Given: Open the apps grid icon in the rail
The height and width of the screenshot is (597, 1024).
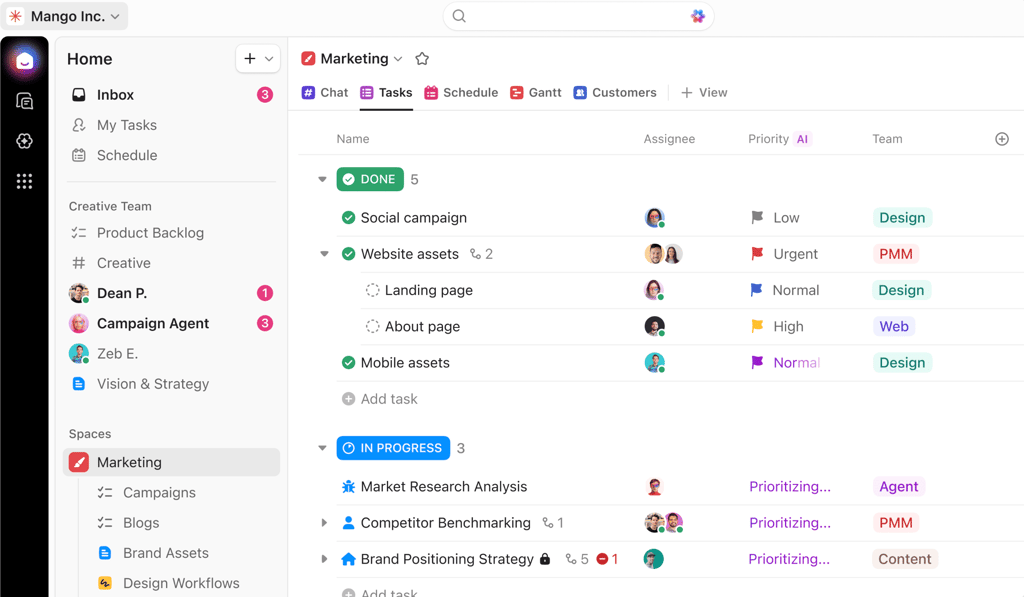Looking at the screenshot, I should (23, 181).
